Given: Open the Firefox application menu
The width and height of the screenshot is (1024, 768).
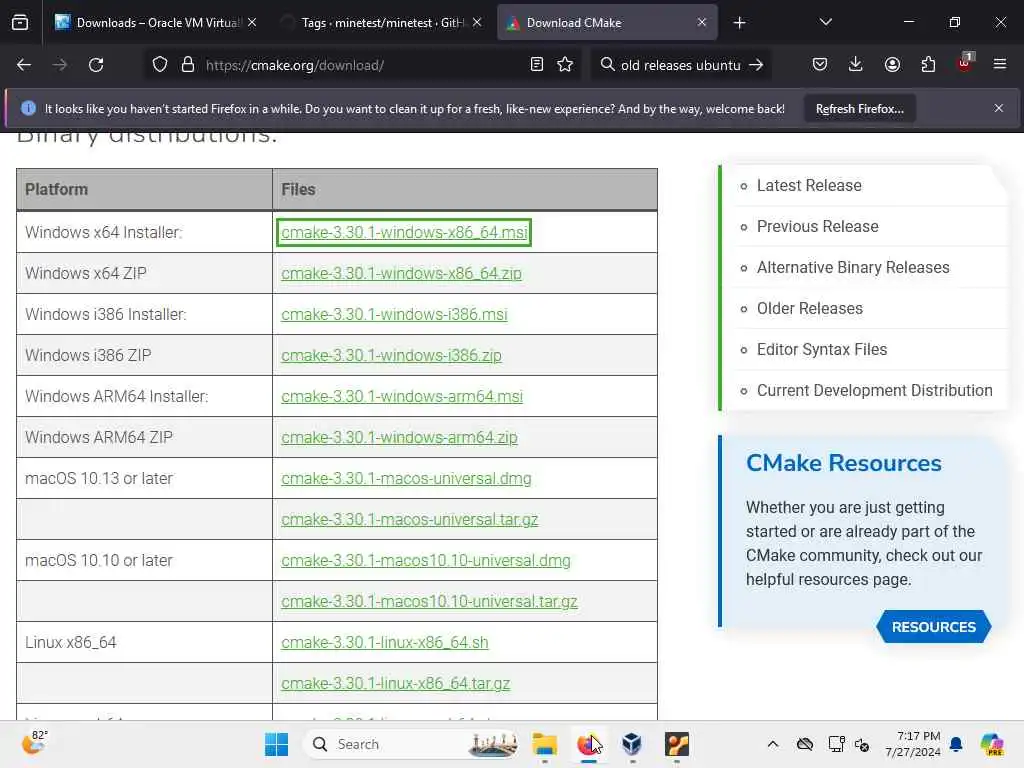Looking at the screenshot, I should [1000, 65].
